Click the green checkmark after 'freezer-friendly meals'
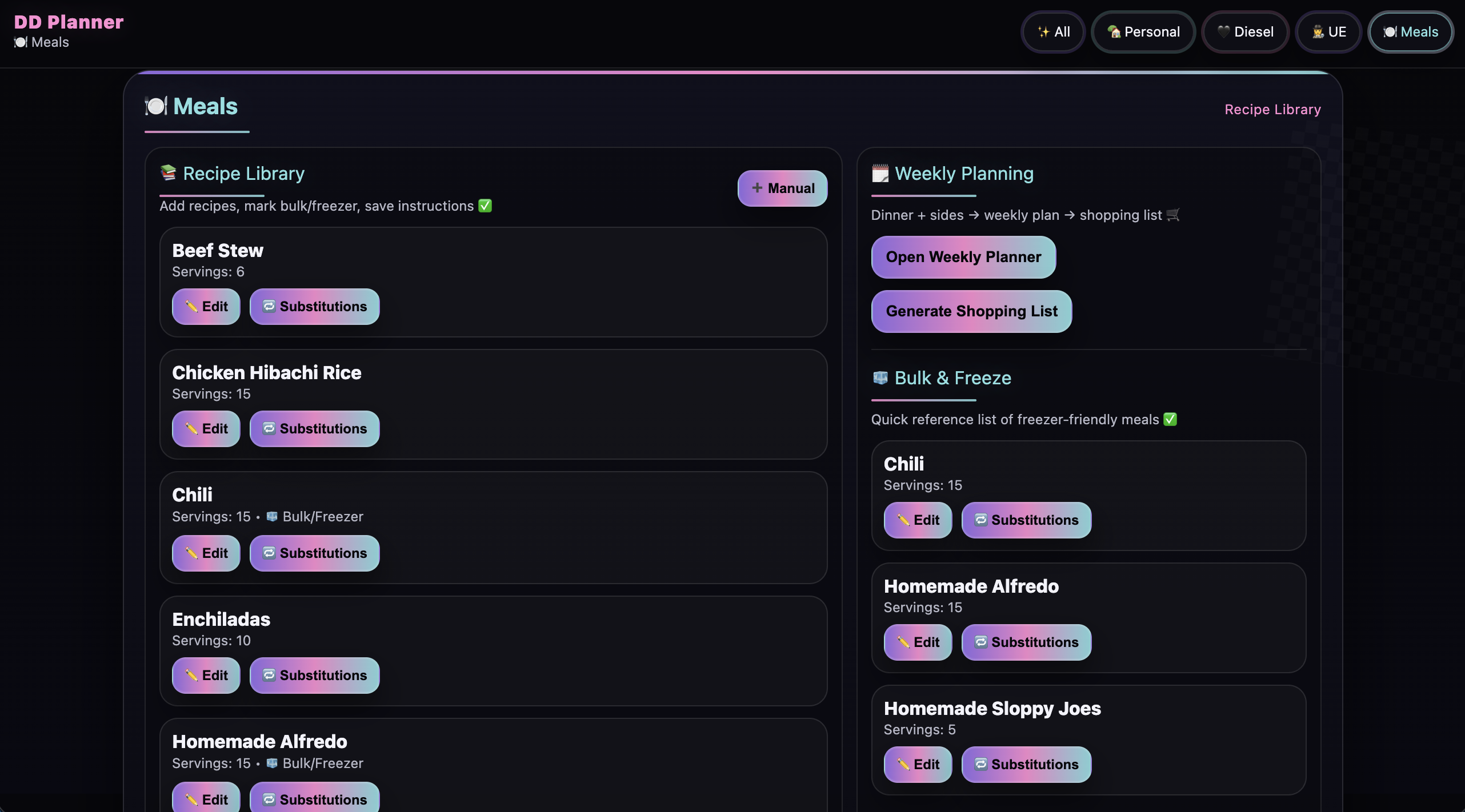 [1170, 419]
